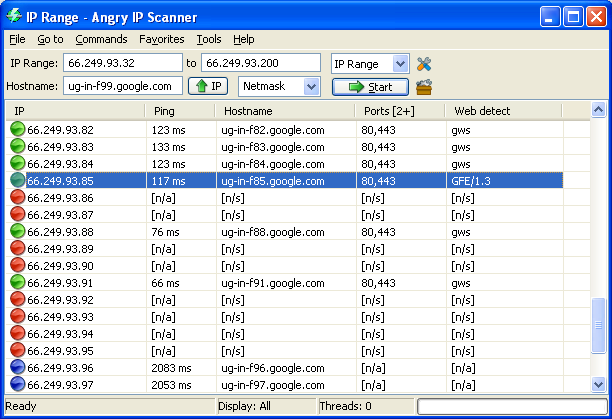The height and width of the screenshot is (419, 612).
Task: Click the Angry IP Scanner title icon
Action: (14, 16)
